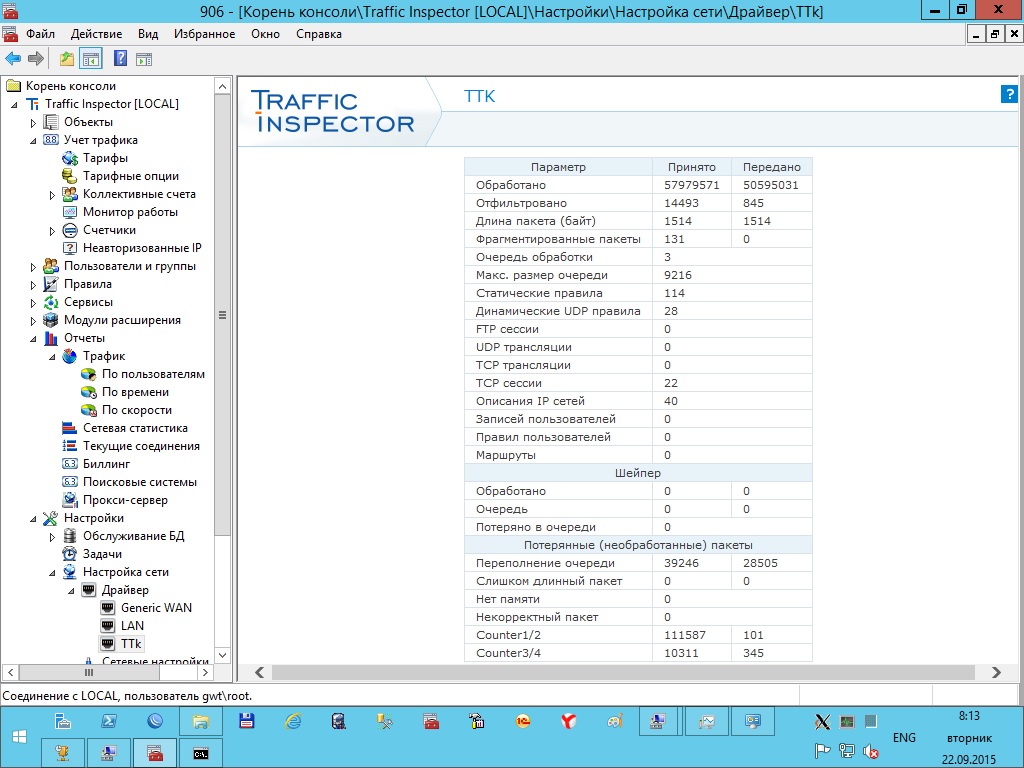Open the Действие menu
Image resolution: width=1024 pixels, height=768 pixels.
coord(97,34)
